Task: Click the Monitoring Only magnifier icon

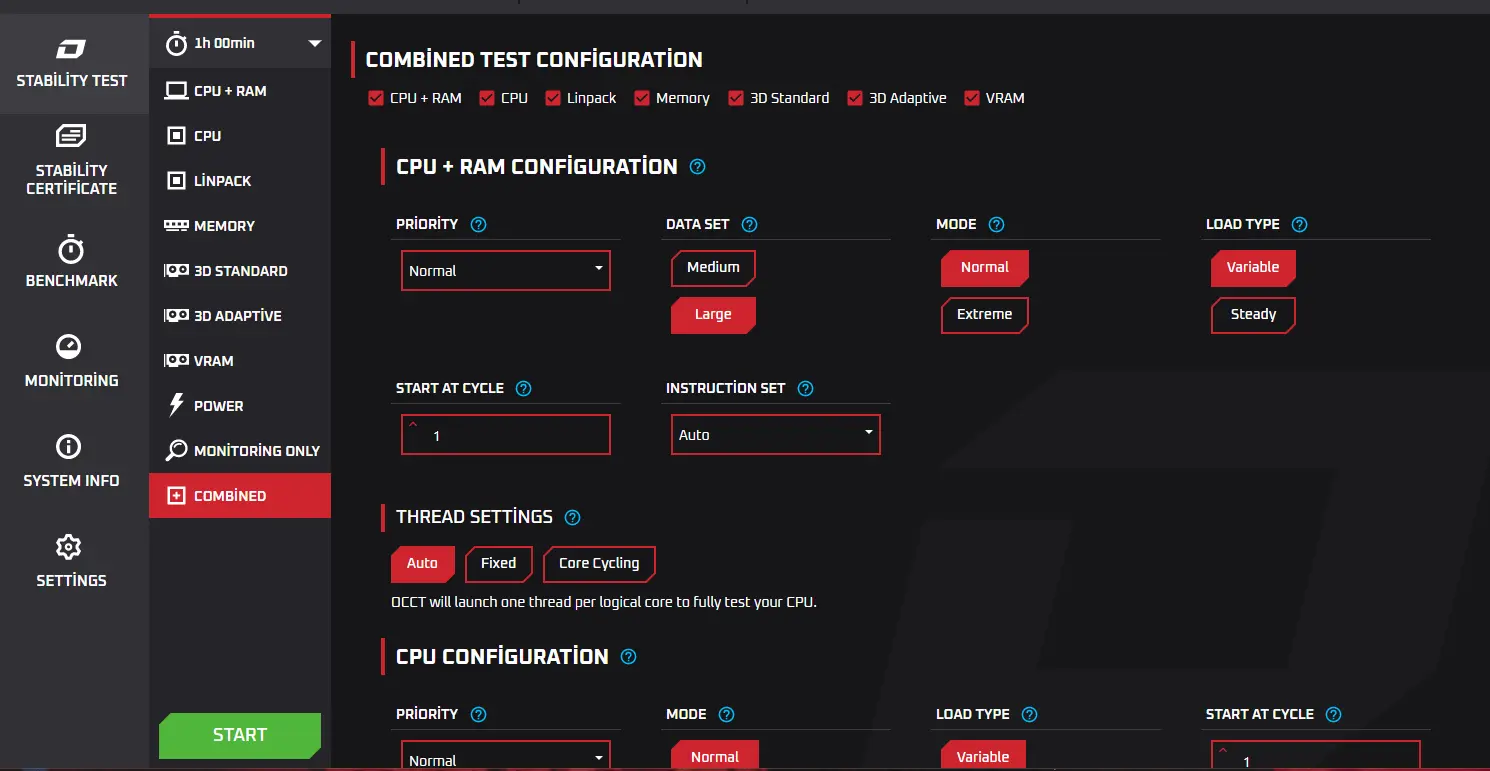Action: pos(176,450)
